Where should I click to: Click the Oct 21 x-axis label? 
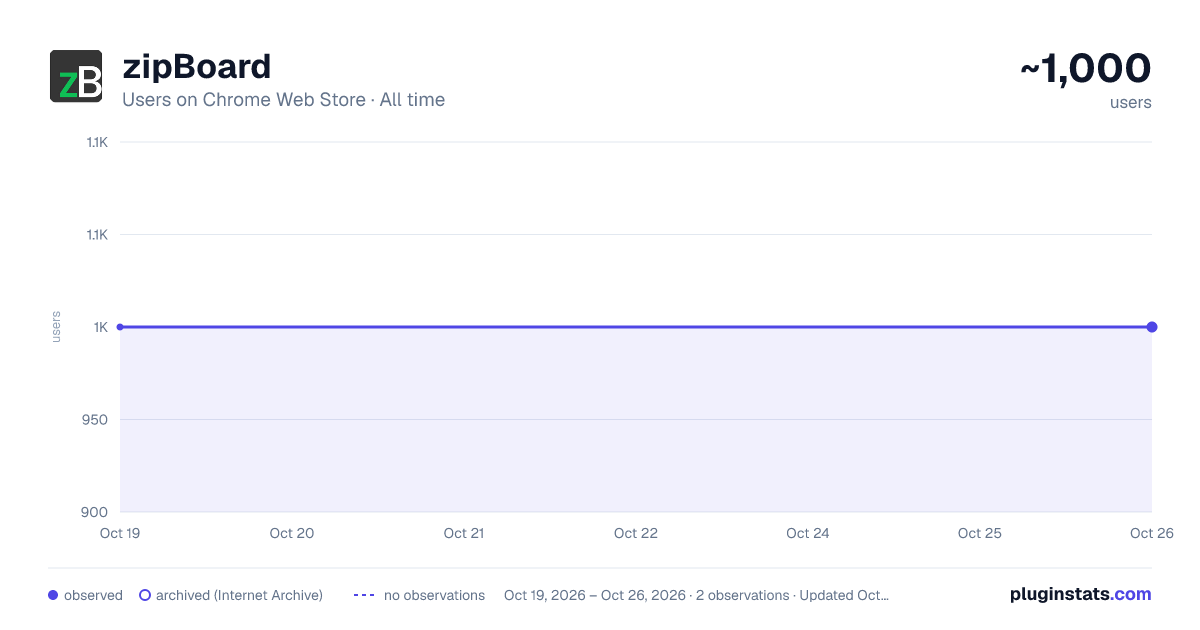point(464,533)
